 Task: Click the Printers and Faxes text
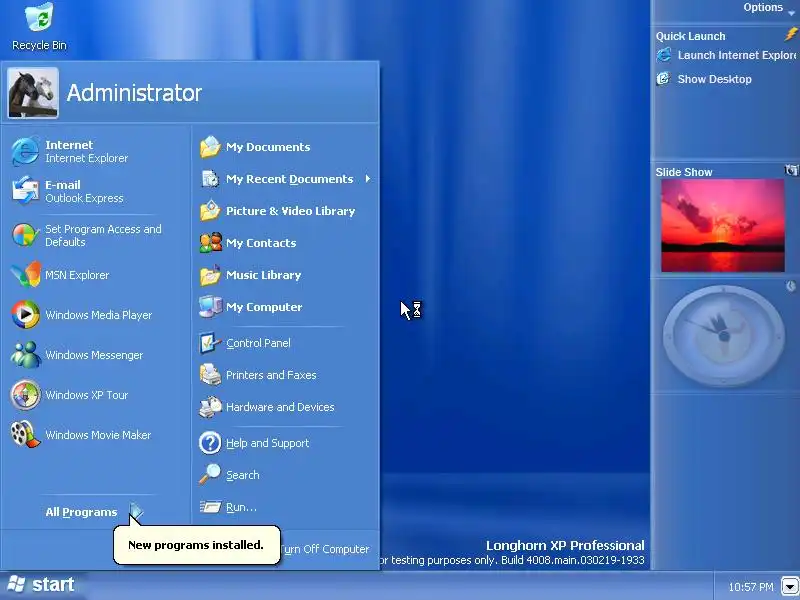[271, 375]
